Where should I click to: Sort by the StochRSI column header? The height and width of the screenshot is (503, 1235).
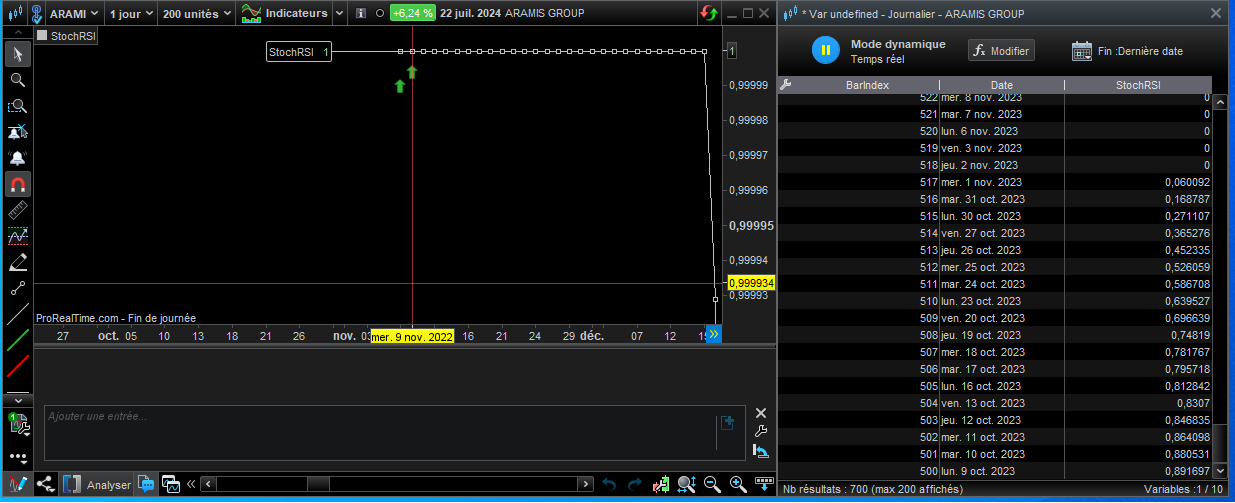1138,85
